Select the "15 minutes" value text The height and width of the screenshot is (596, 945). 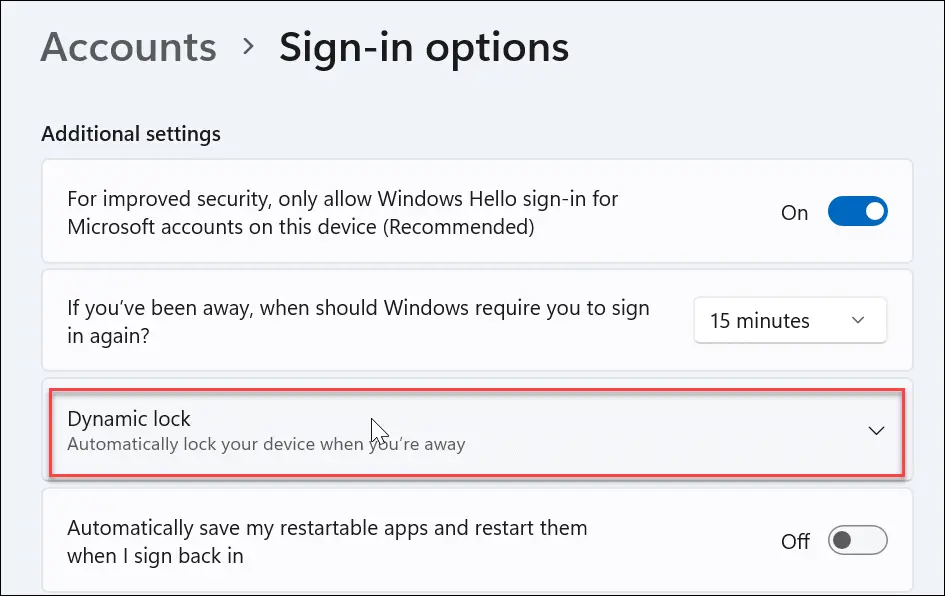pos(760,321)
